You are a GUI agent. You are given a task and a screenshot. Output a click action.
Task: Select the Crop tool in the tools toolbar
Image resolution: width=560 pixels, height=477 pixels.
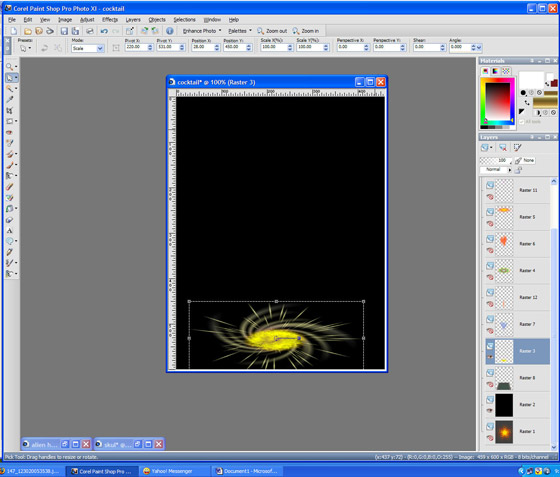click(9, 110)
